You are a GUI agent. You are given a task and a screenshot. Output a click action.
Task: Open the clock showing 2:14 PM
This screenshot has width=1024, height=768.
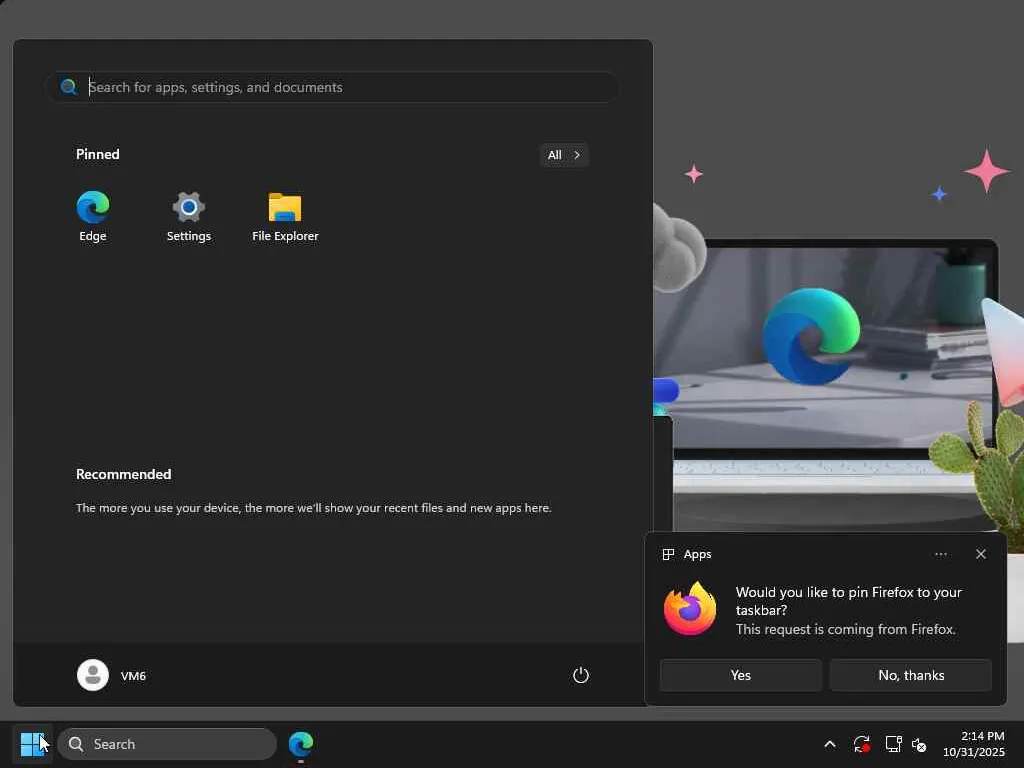coord(974,744)
